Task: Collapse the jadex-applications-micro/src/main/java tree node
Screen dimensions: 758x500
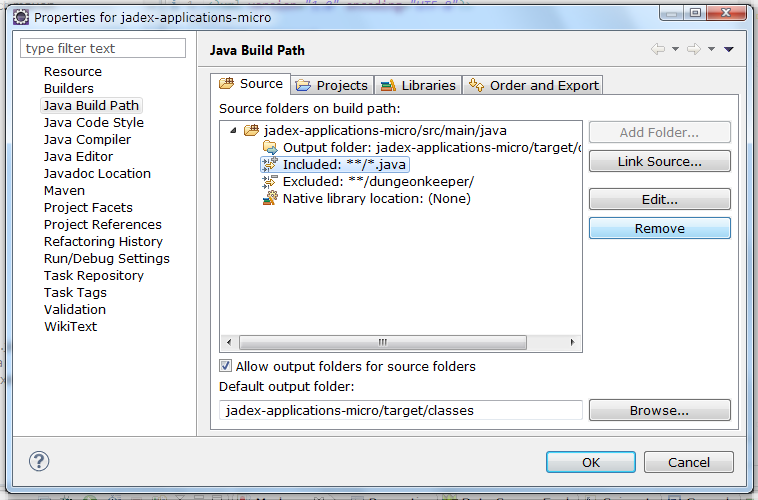Action: click(233, 131)
